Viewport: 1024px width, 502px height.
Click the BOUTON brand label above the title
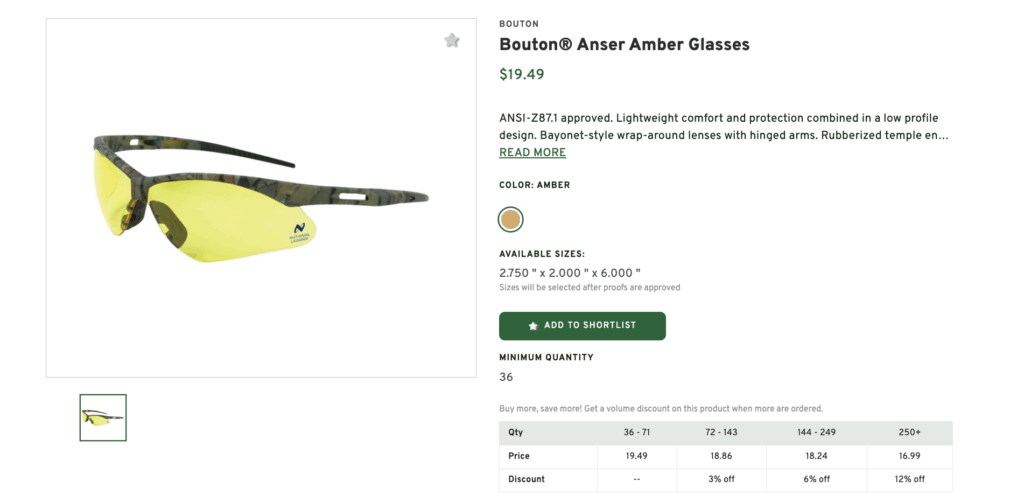click(x=519, y=24)
